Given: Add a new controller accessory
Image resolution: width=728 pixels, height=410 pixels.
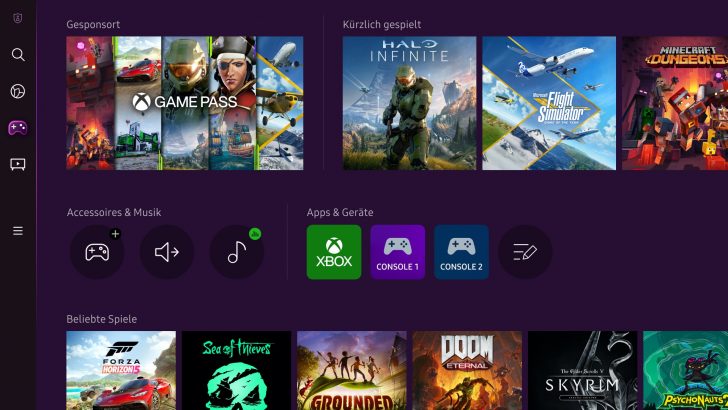Looking at the screenshot, I should click(x=97, y=252).
